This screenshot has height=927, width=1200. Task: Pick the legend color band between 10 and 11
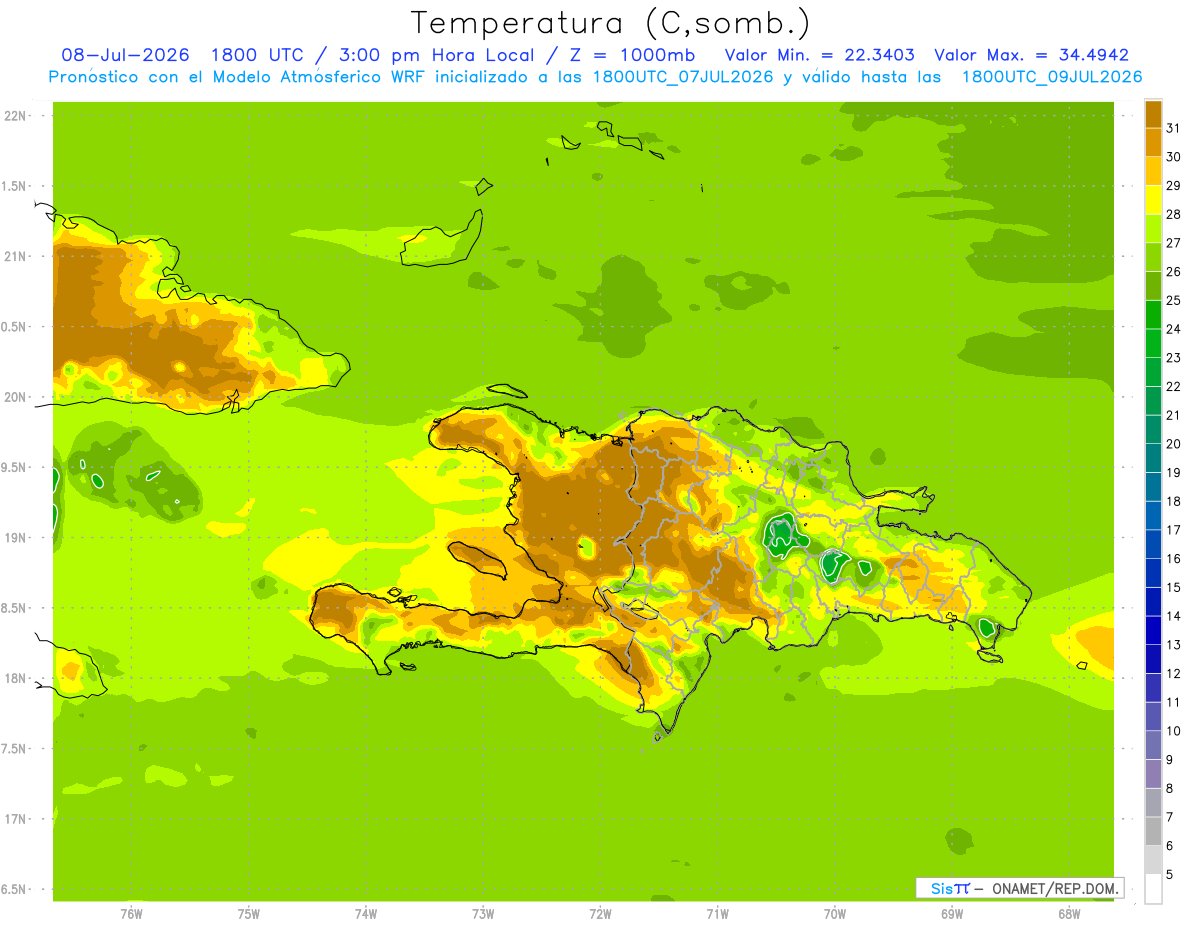tap(1153, 717)
